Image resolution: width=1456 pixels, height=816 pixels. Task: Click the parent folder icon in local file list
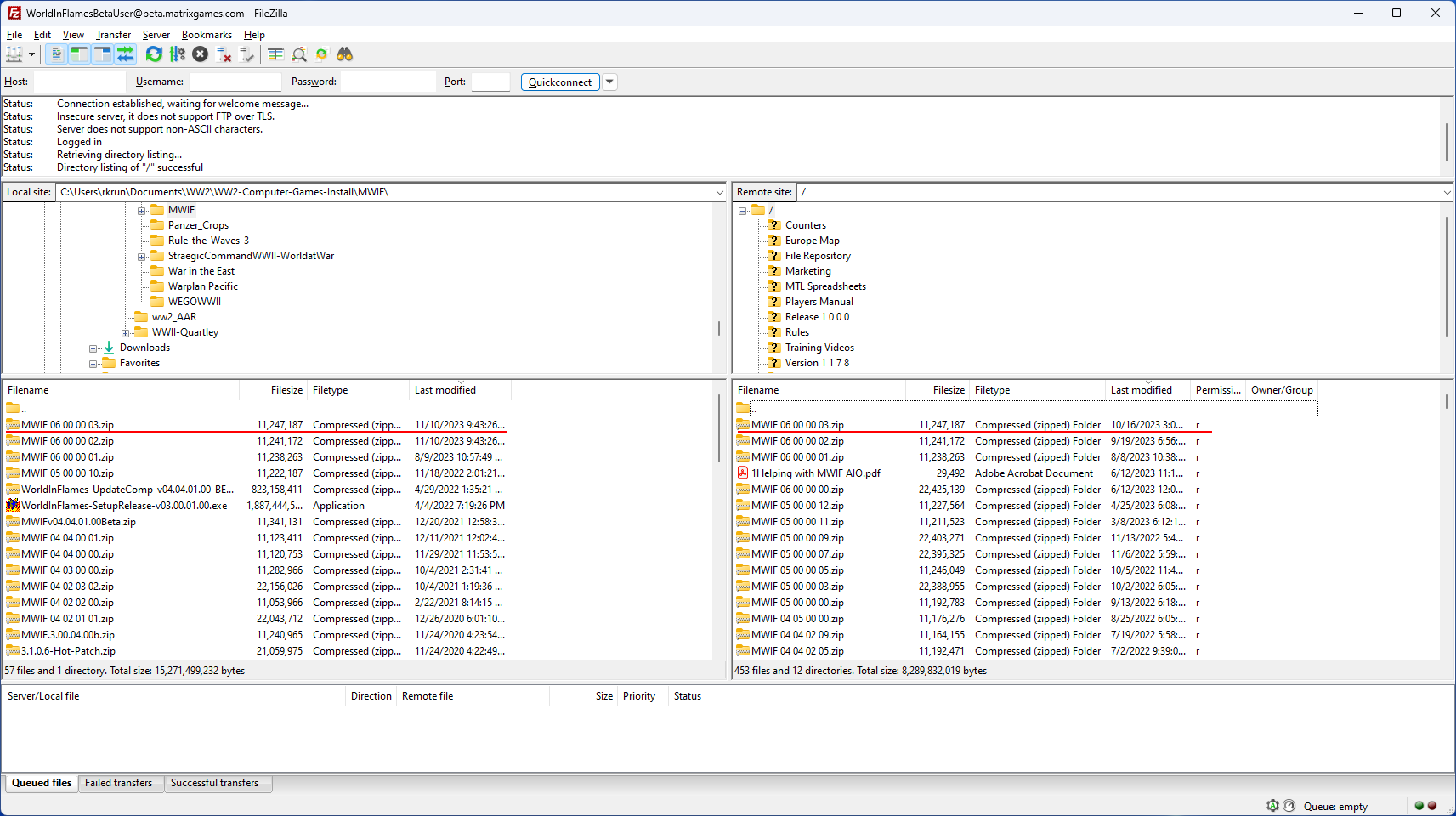(13, 408)
